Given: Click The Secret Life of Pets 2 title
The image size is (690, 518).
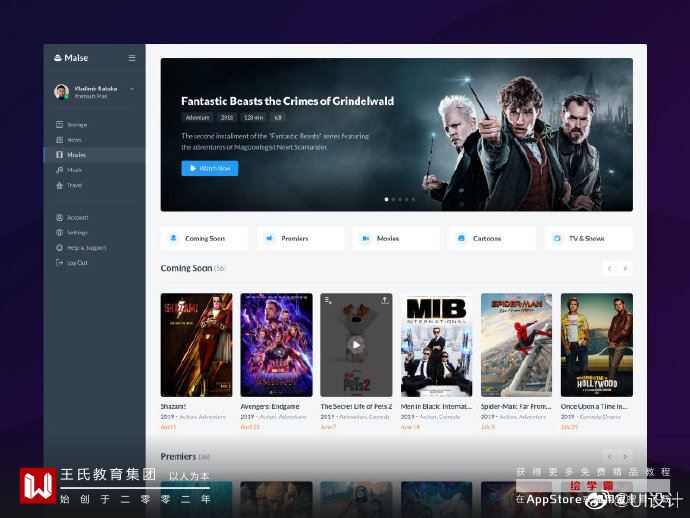Looking at the screenshot, I should pos(356,407).
